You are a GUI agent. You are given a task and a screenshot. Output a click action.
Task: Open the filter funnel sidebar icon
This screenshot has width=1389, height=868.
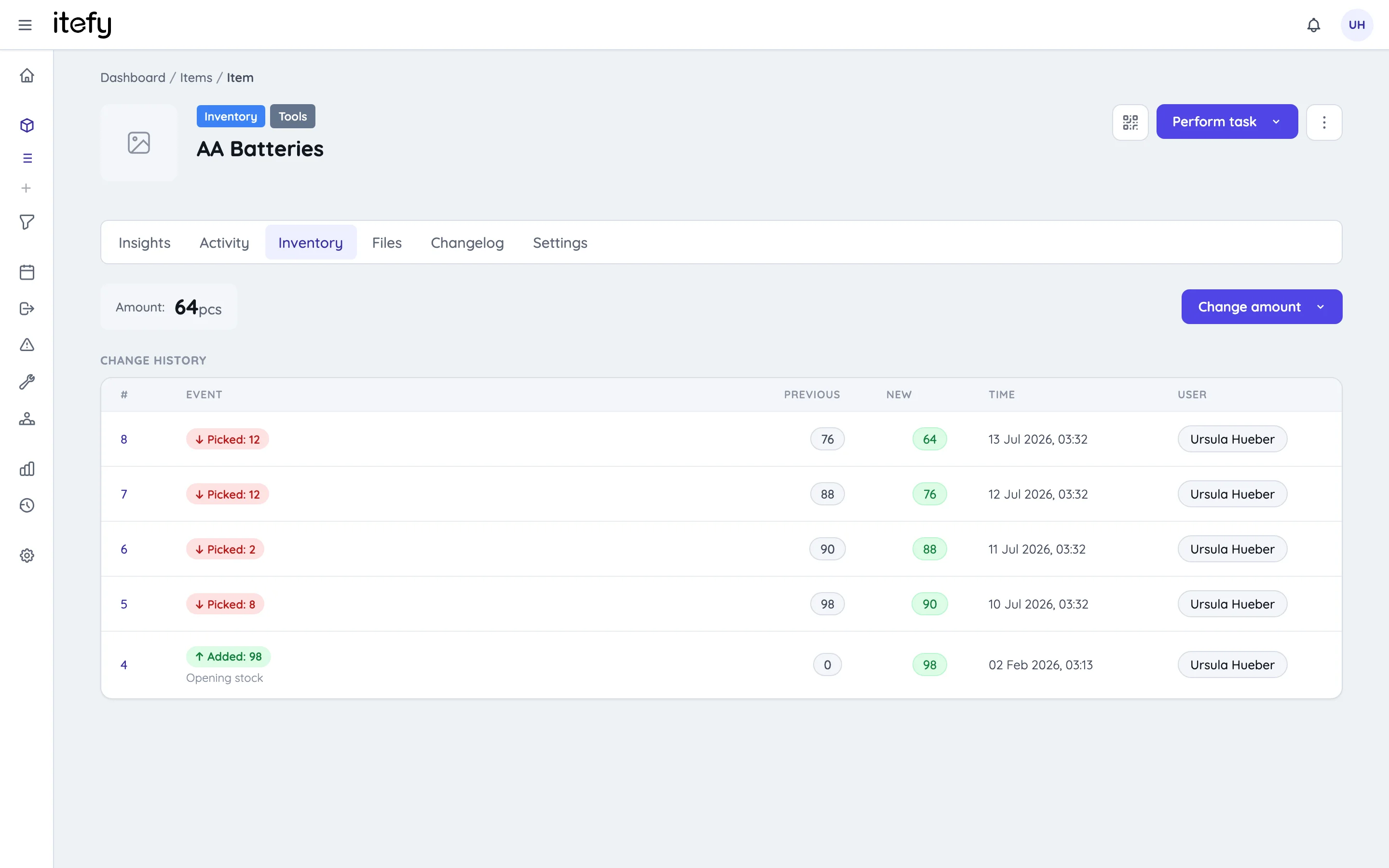(27, 222)
